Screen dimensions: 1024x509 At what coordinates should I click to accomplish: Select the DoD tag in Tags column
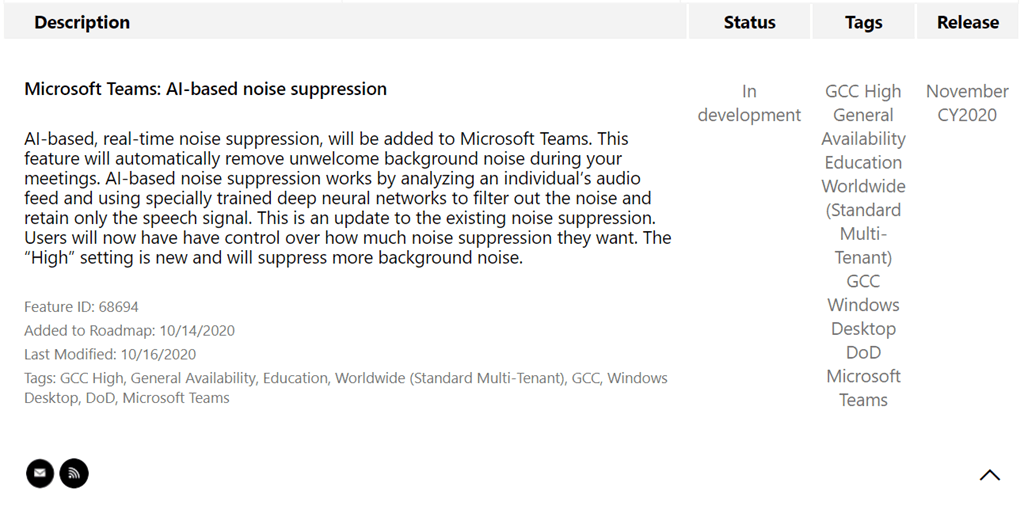863,352
